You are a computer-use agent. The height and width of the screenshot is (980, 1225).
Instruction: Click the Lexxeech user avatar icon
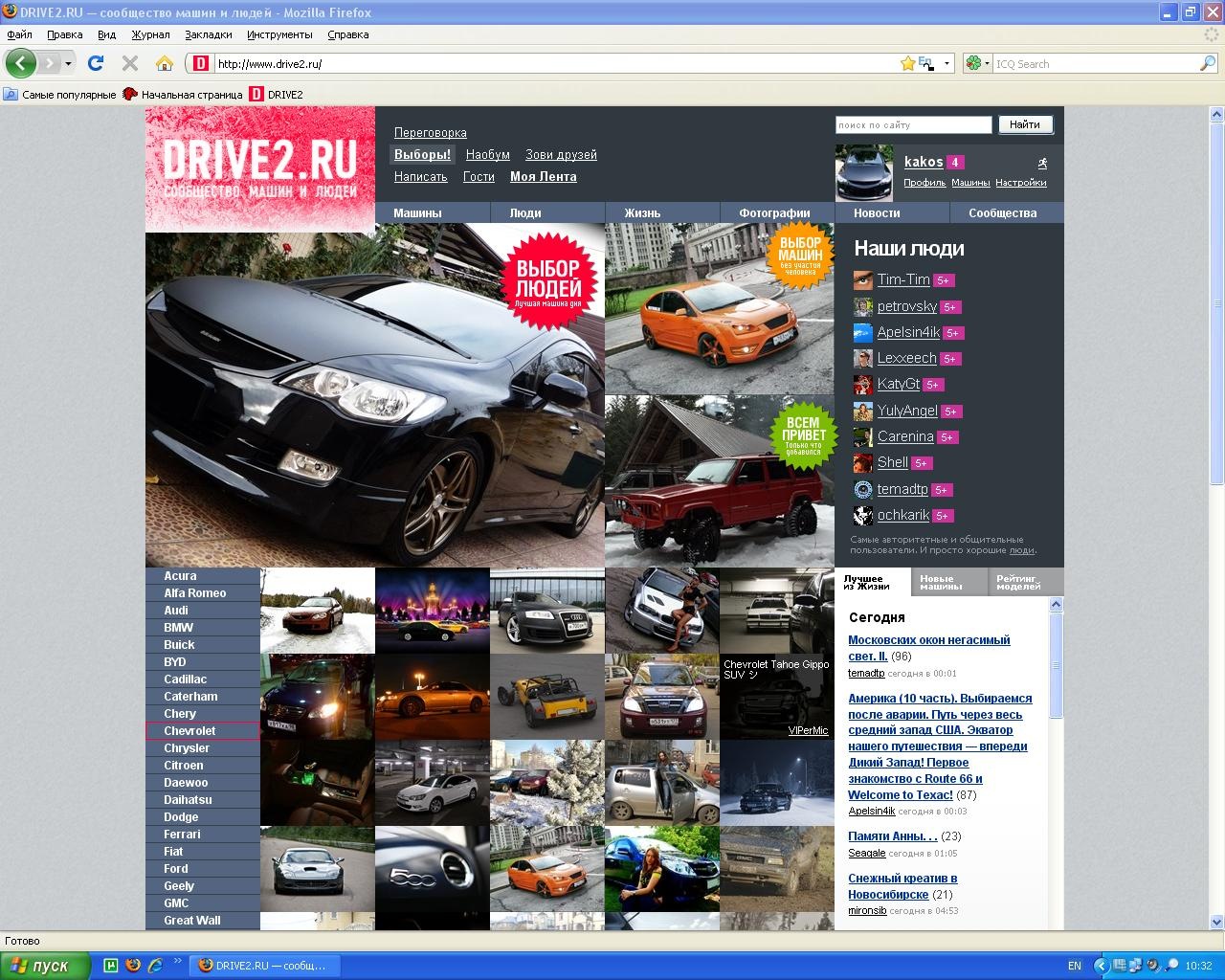point(863,359)
